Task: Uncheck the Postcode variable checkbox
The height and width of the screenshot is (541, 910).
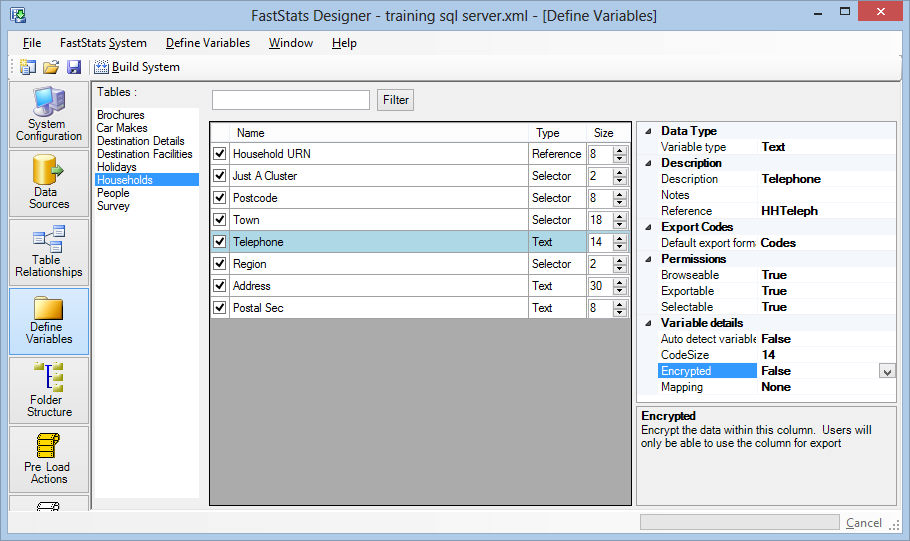Action: 219,198
